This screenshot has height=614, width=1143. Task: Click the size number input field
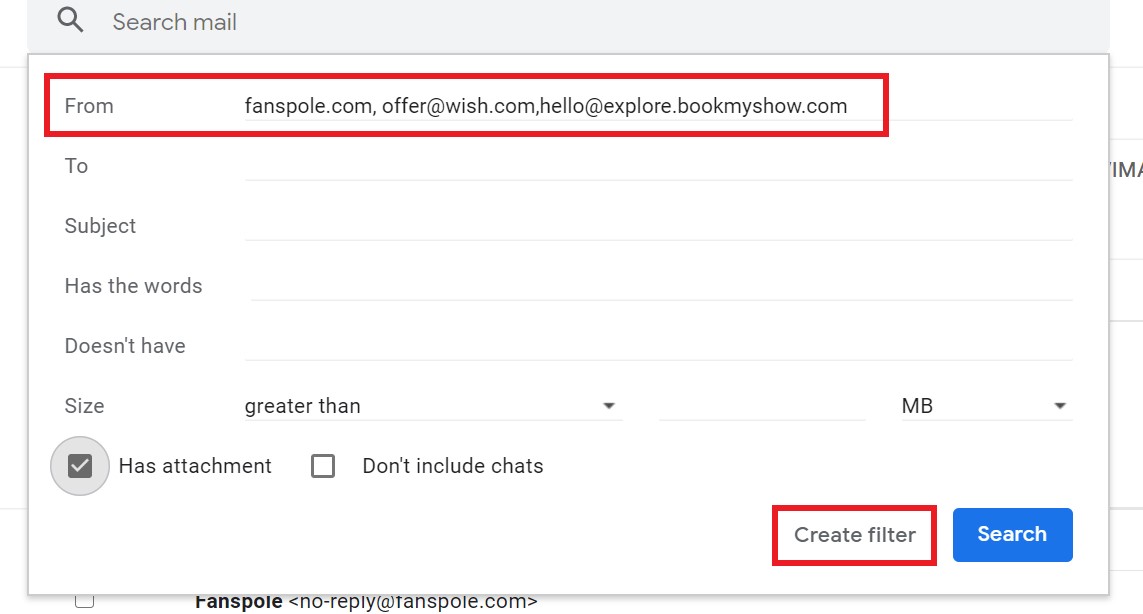[x=762, y=406]
